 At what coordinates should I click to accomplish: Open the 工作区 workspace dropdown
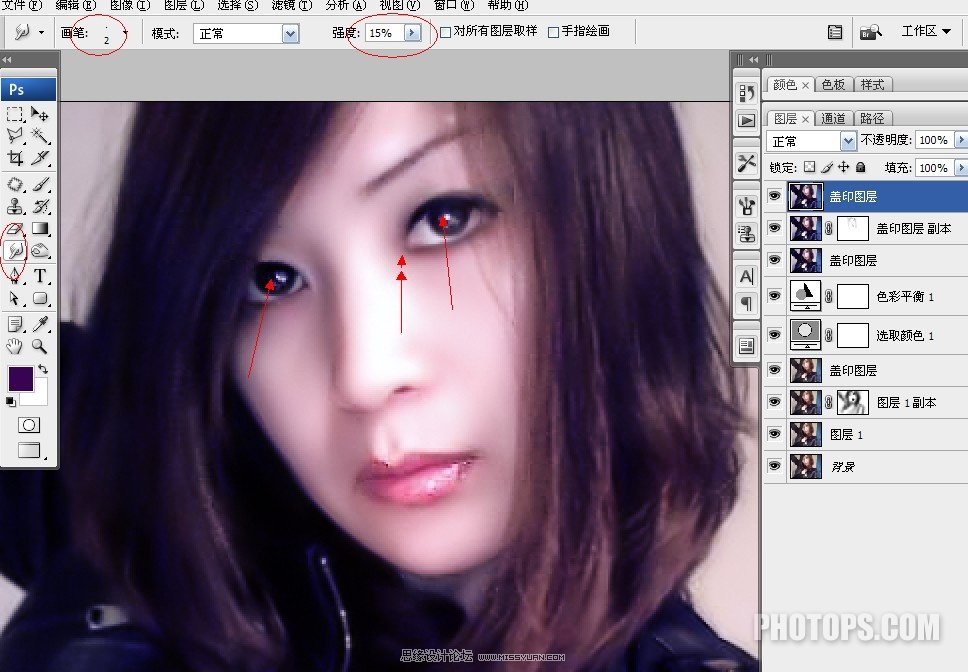pyautogui.click(x=926, y=31)
